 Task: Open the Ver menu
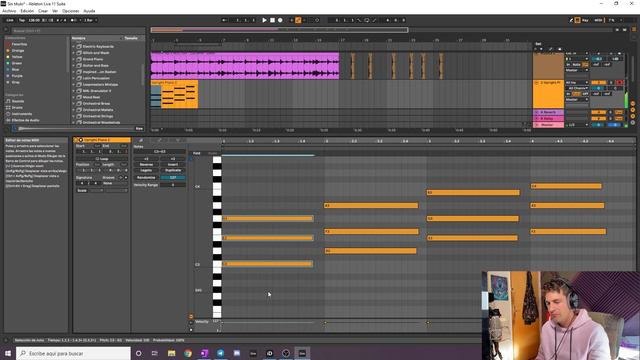(x=55, y=11)
